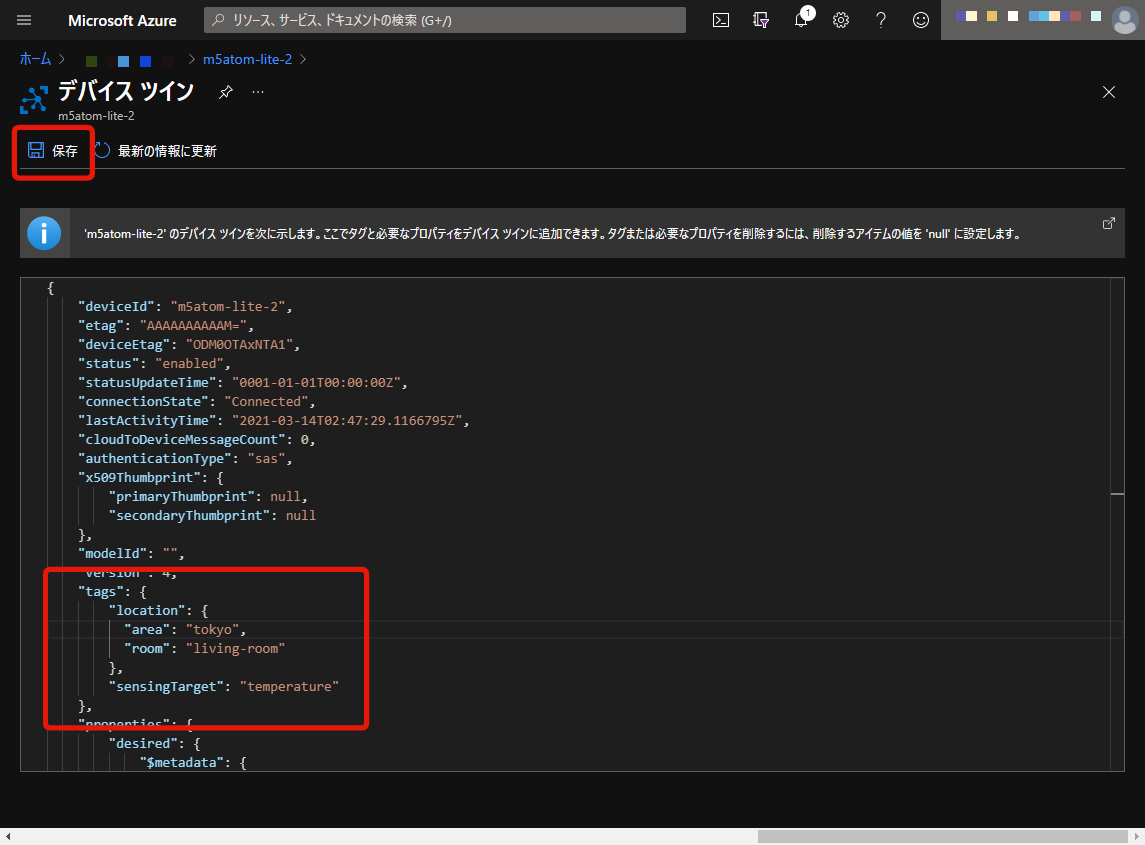1145x845 pixels.
Task: Click the "etag" value AAAAAAAAAAM=
Action: (x=193, y=326)
